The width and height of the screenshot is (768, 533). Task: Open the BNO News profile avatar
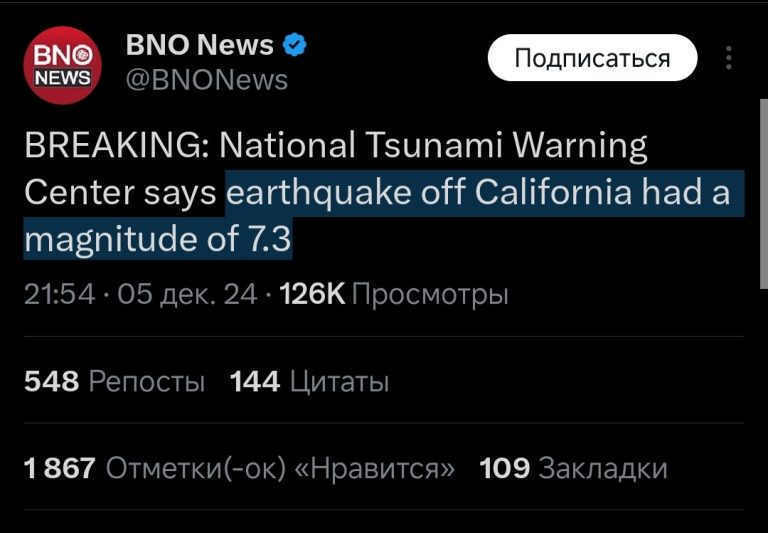pos(63,65)
